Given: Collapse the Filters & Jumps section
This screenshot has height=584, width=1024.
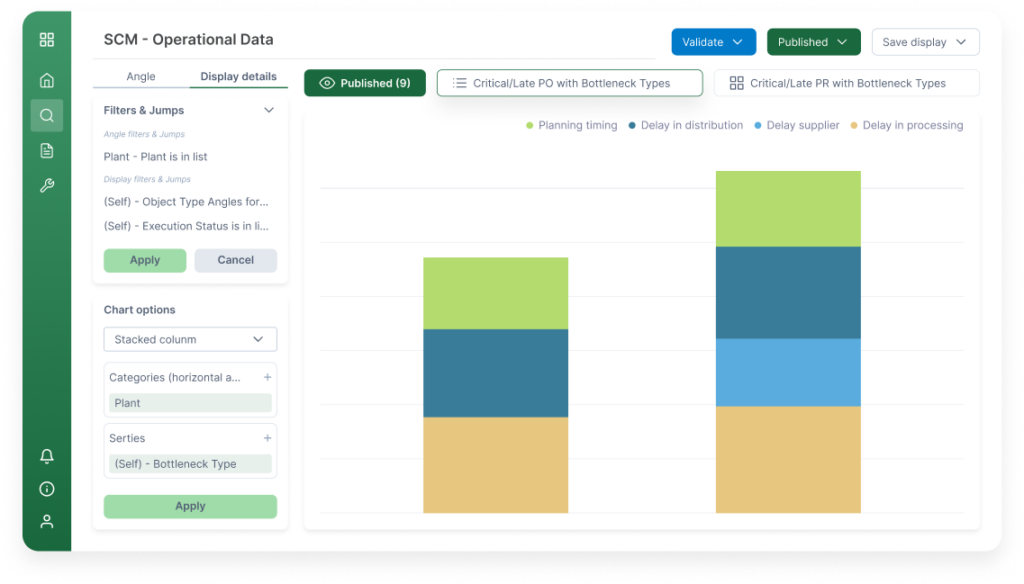Looking at the screenshot, I should tap(268, 110).
